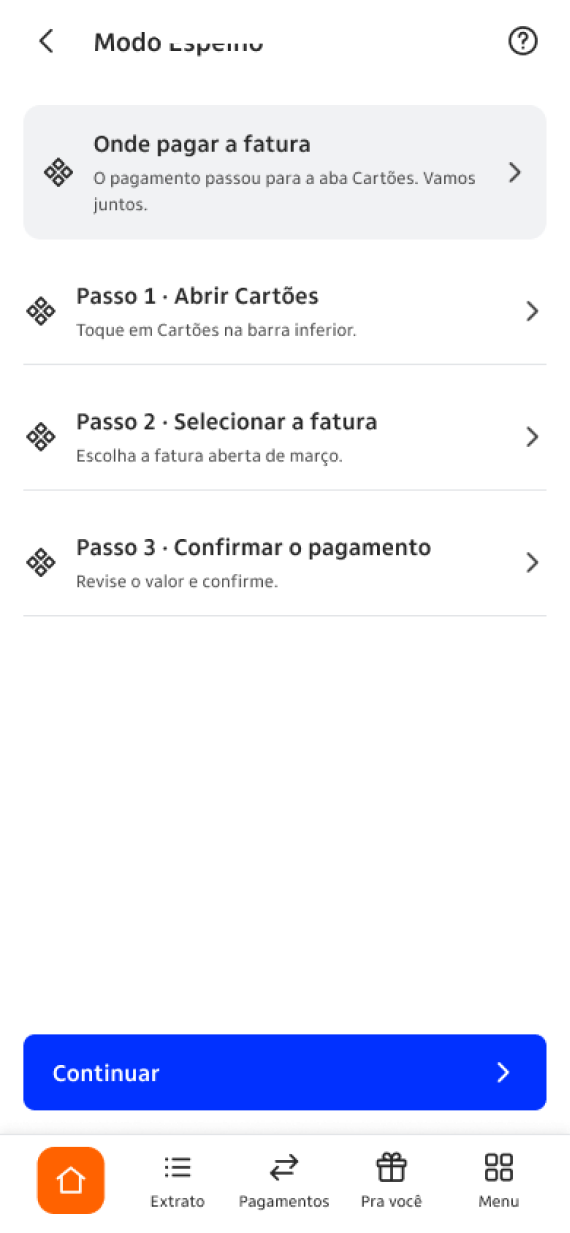570x1233 pixels.
Task: Tap the diamond icon beside Passo 2
Action: tap(40, 437)
